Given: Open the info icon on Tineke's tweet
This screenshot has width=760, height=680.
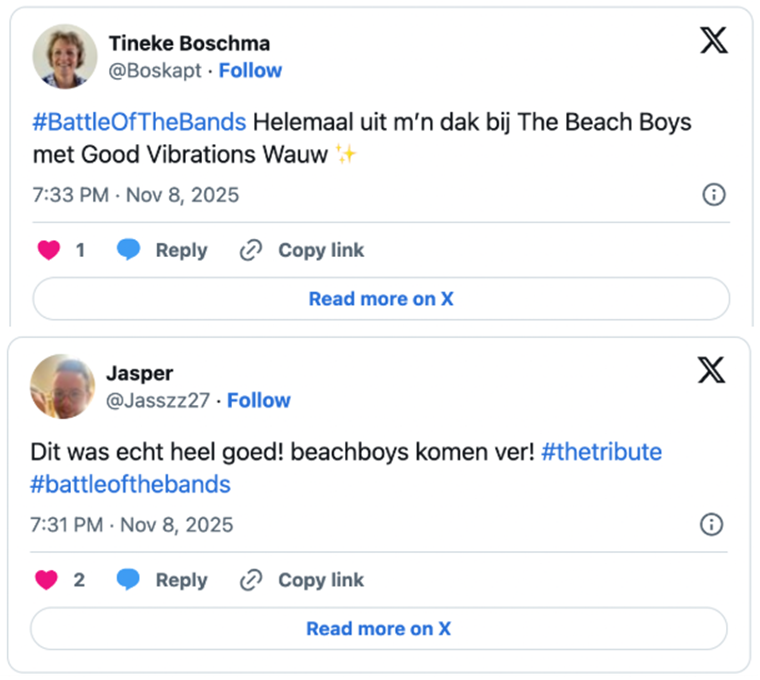Looking at the screenshot, I should coord(714,195).
